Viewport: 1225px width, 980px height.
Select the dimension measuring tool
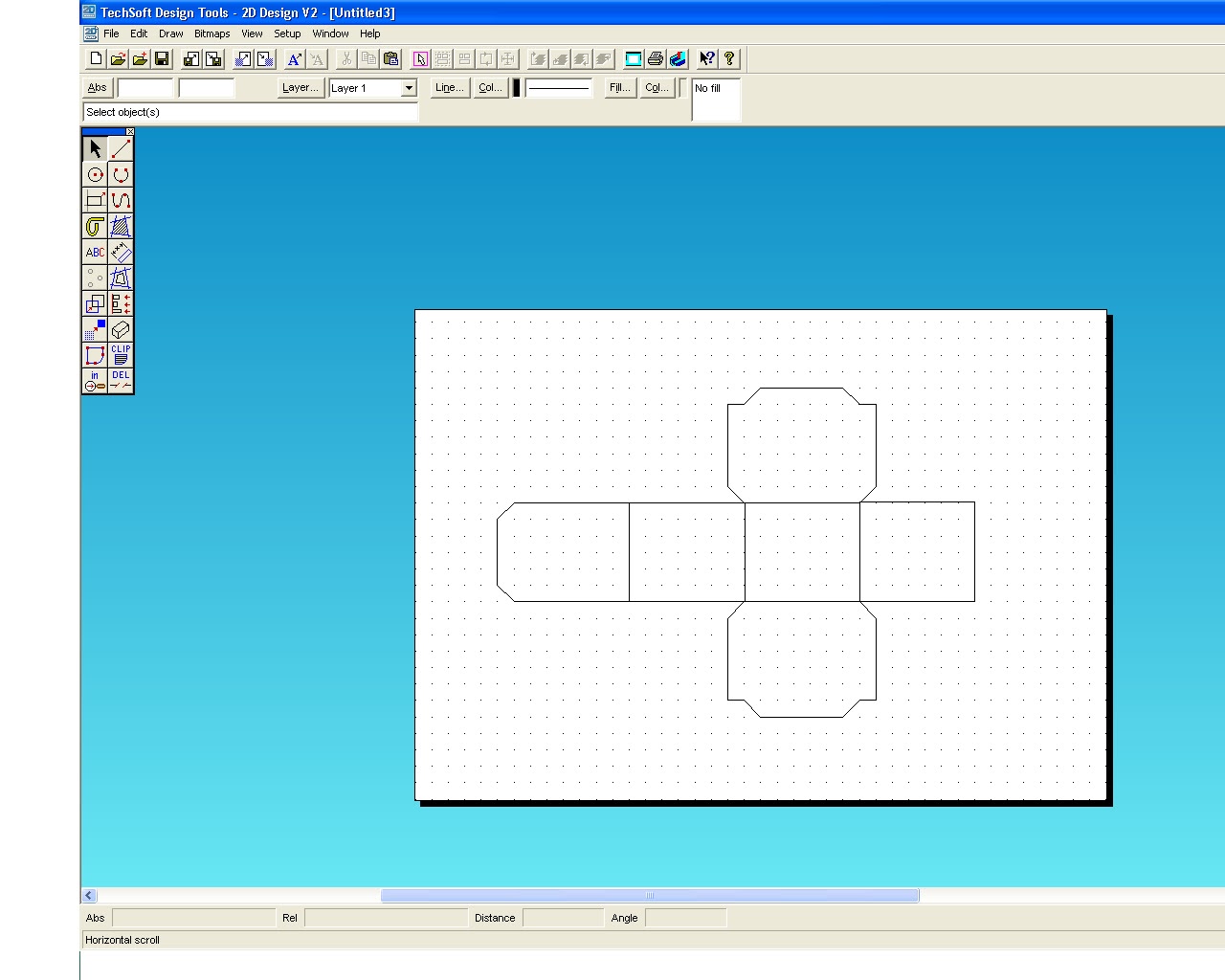121,252
